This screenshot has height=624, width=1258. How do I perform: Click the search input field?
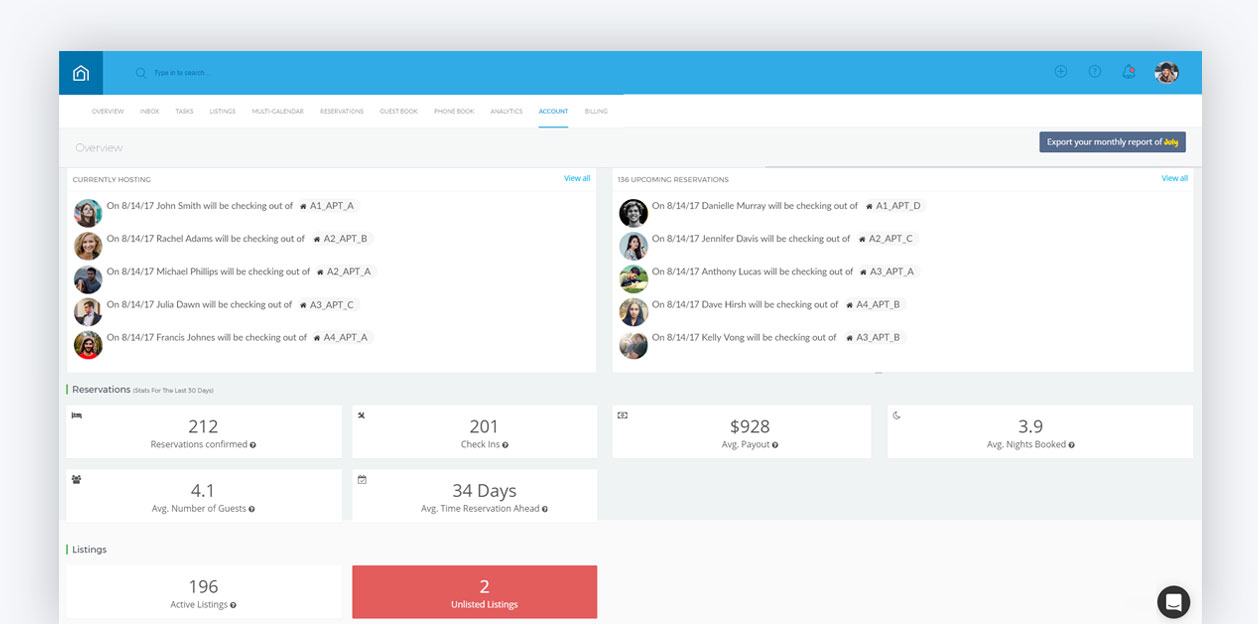click(200, 72)
